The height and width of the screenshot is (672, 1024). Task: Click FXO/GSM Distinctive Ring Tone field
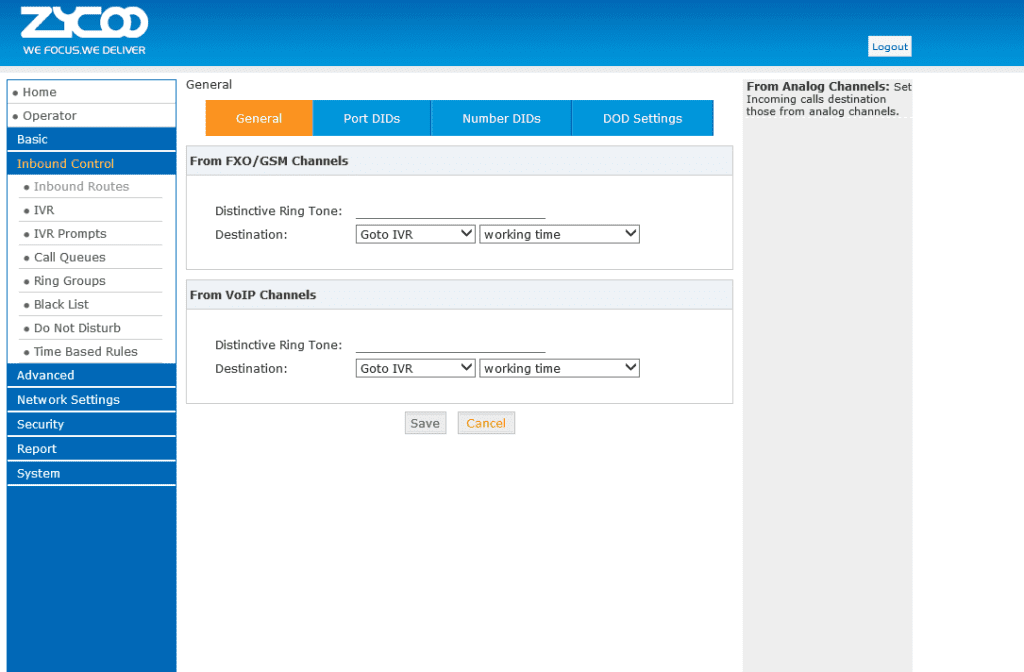tap(450, 210)
